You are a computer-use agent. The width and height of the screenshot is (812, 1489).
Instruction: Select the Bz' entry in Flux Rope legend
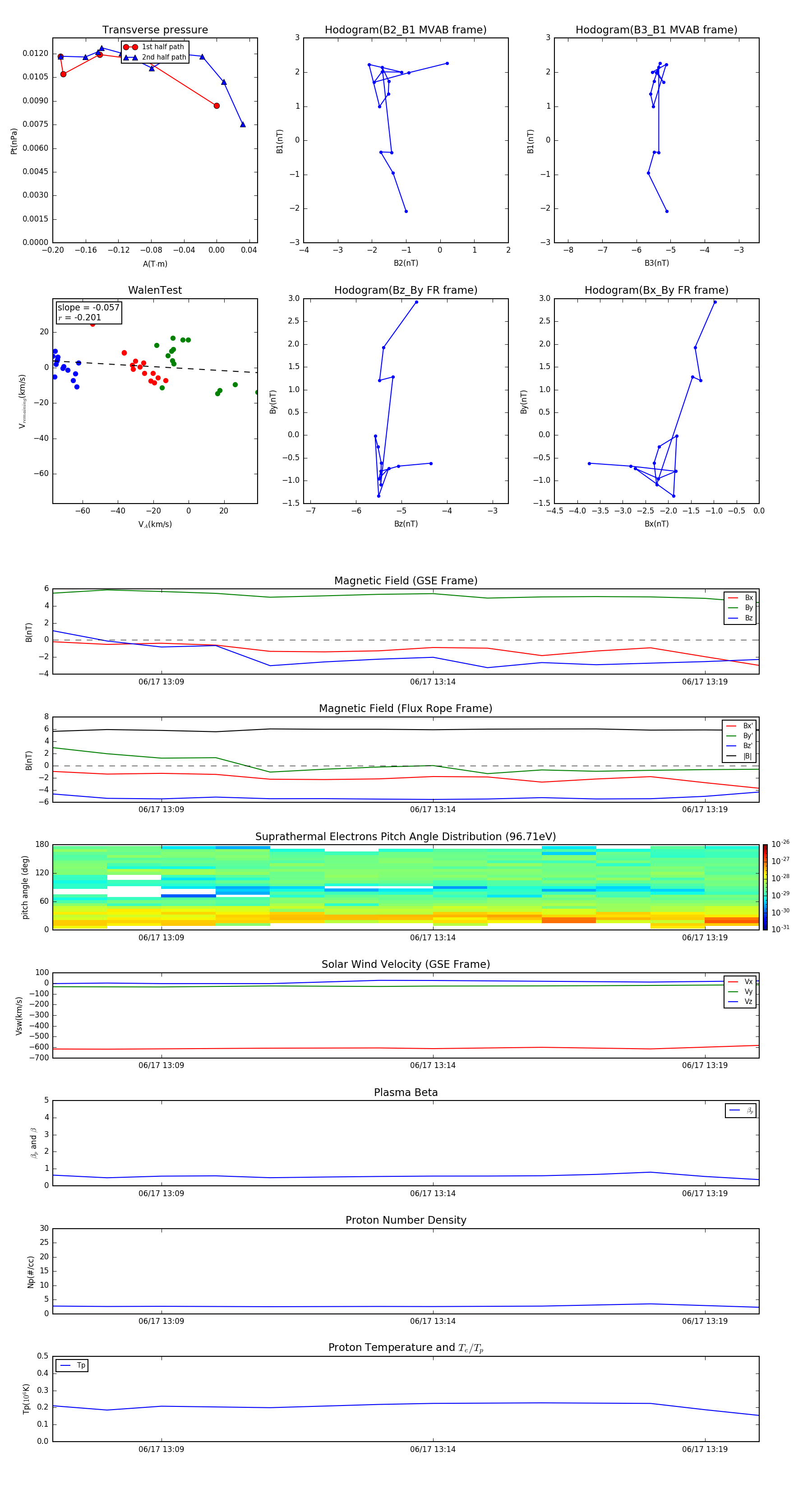[x=740, y=746]
